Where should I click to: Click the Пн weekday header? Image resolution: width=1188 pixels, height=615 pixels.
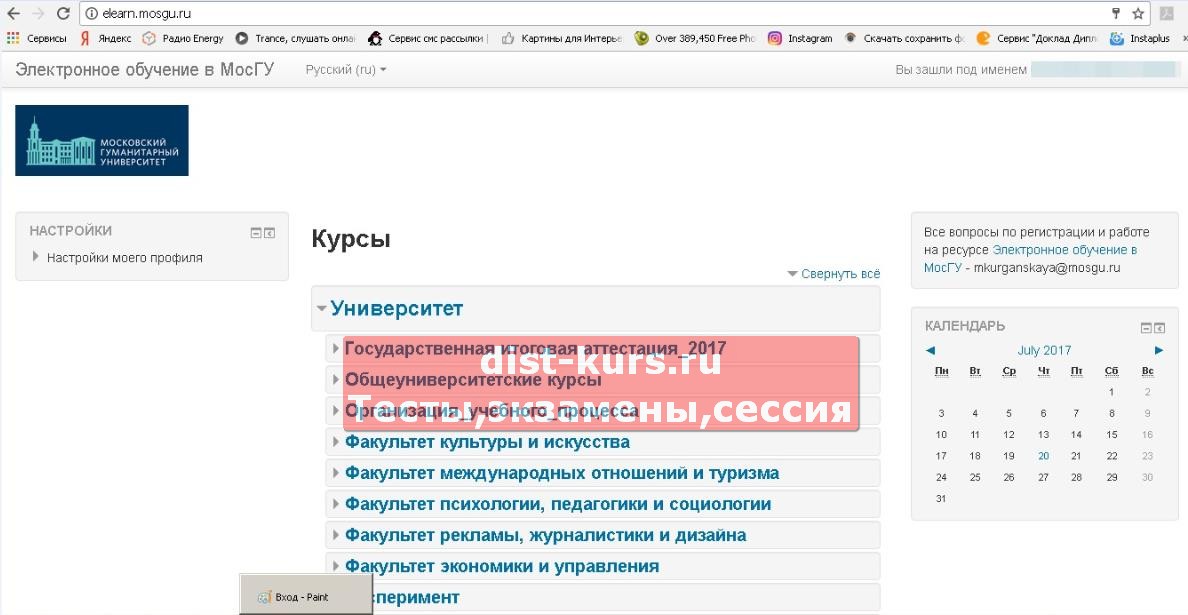[942, 371]
